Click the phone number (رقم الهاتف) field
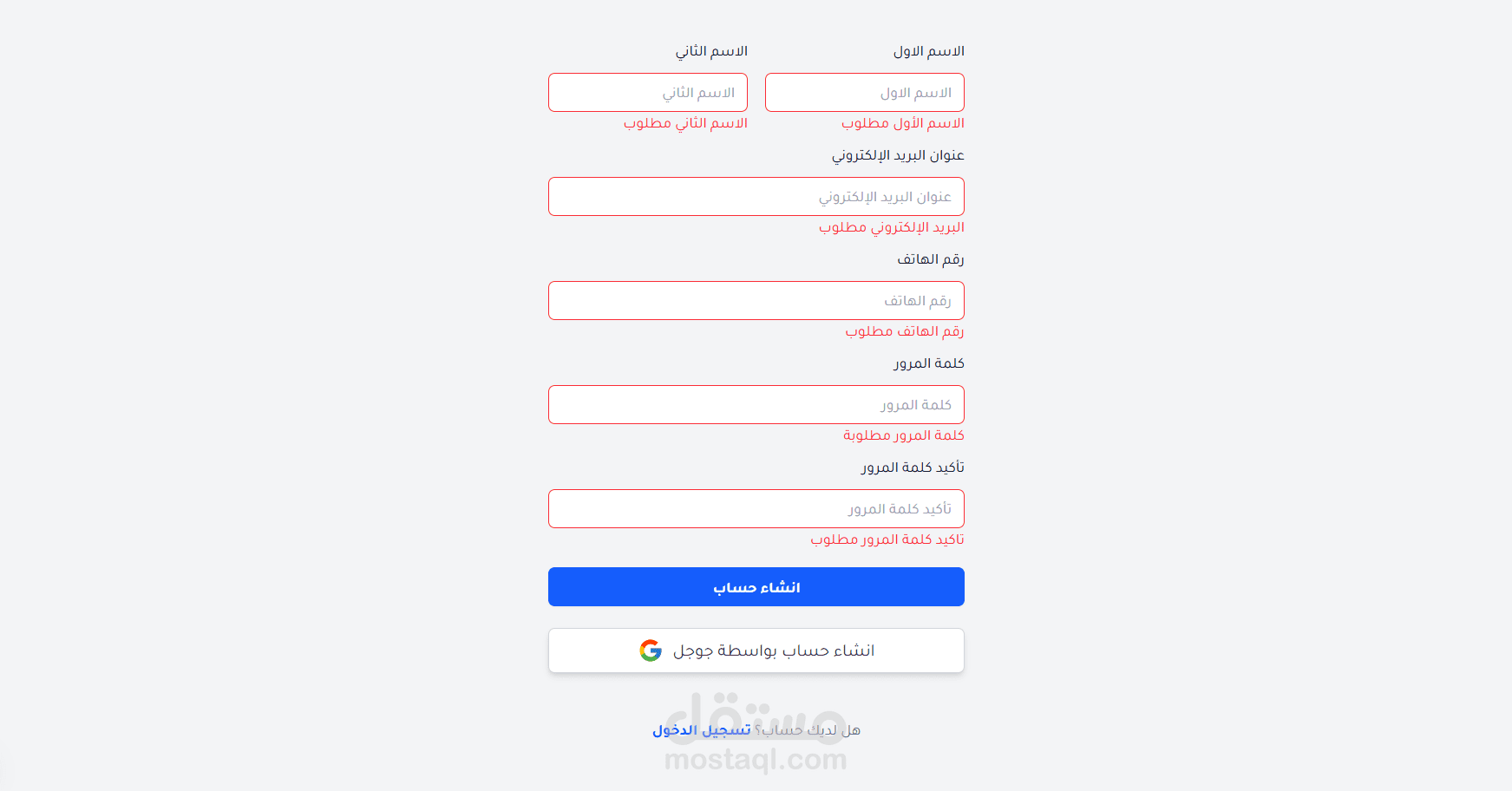 pos(756,301)
